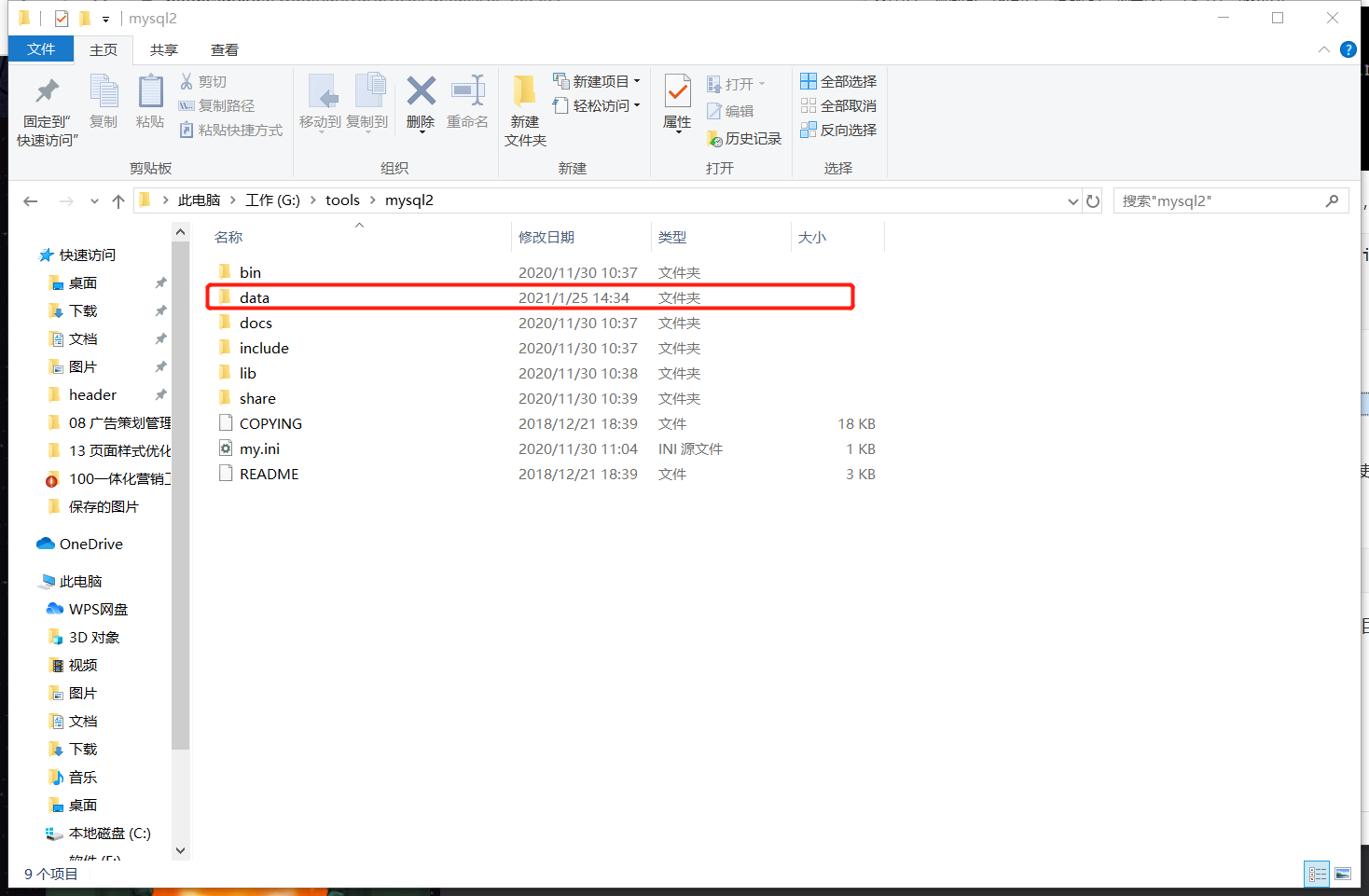The image size is (1369, 896).
Task: Open OneDrive in navigation pane
Action: tap(90, 544)
